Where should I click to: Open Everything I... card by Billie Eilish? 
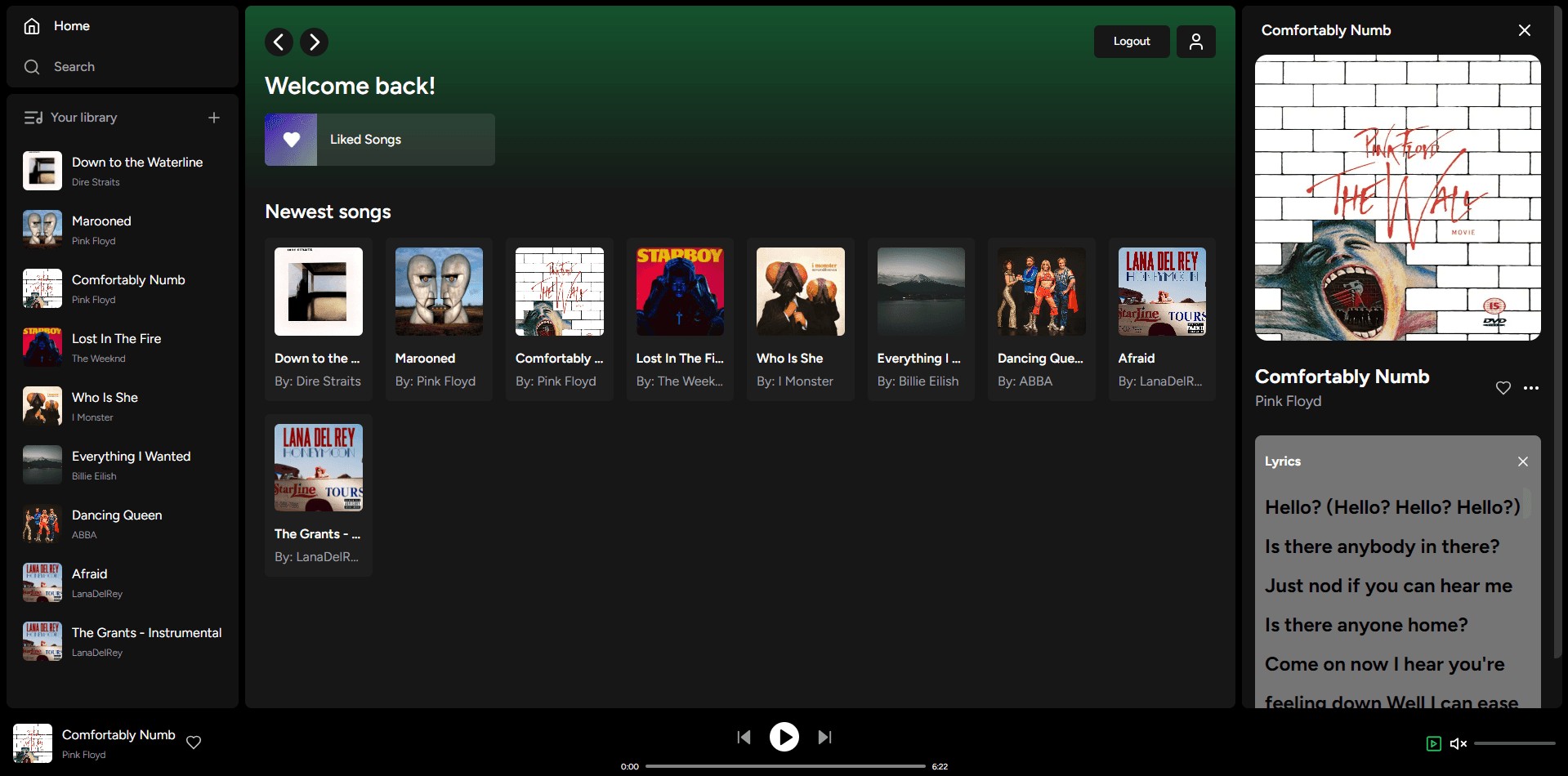tap(921, 319)
